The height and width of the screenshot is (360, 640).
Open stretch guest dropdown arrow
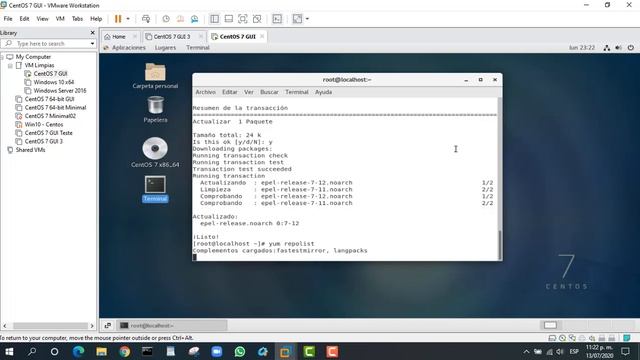tap(307, 19)
